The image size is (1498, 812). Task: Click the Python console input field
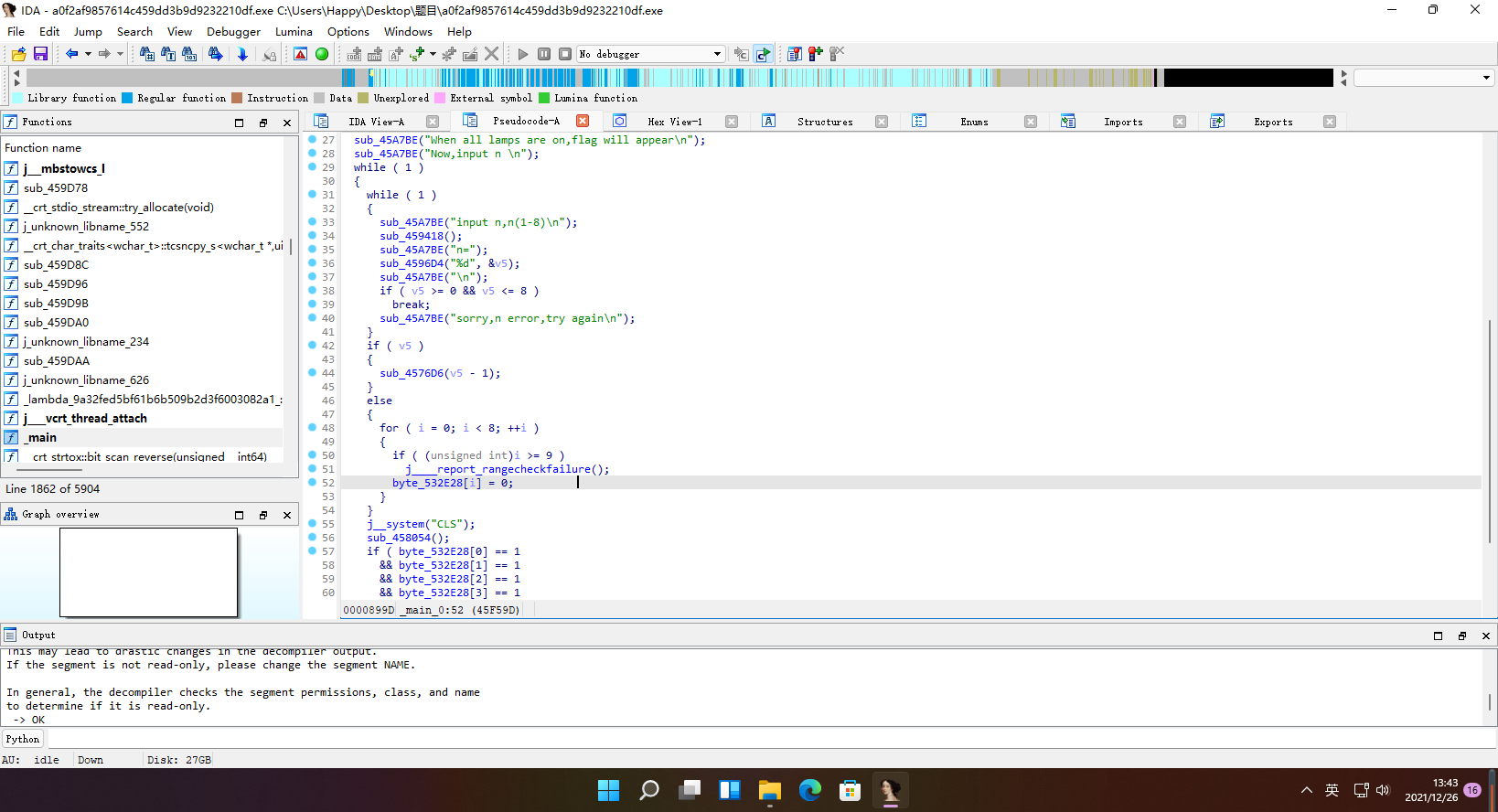[x=770, y=739]
